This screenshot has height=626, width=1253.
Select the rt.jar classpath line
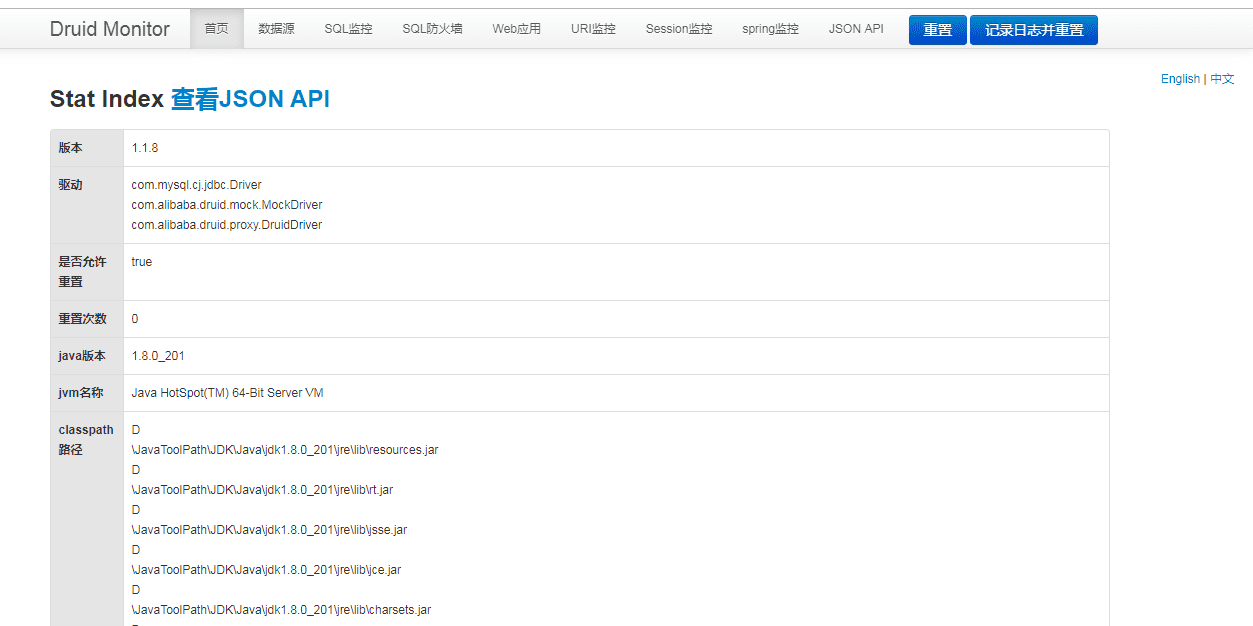click(x=262, y=490)
